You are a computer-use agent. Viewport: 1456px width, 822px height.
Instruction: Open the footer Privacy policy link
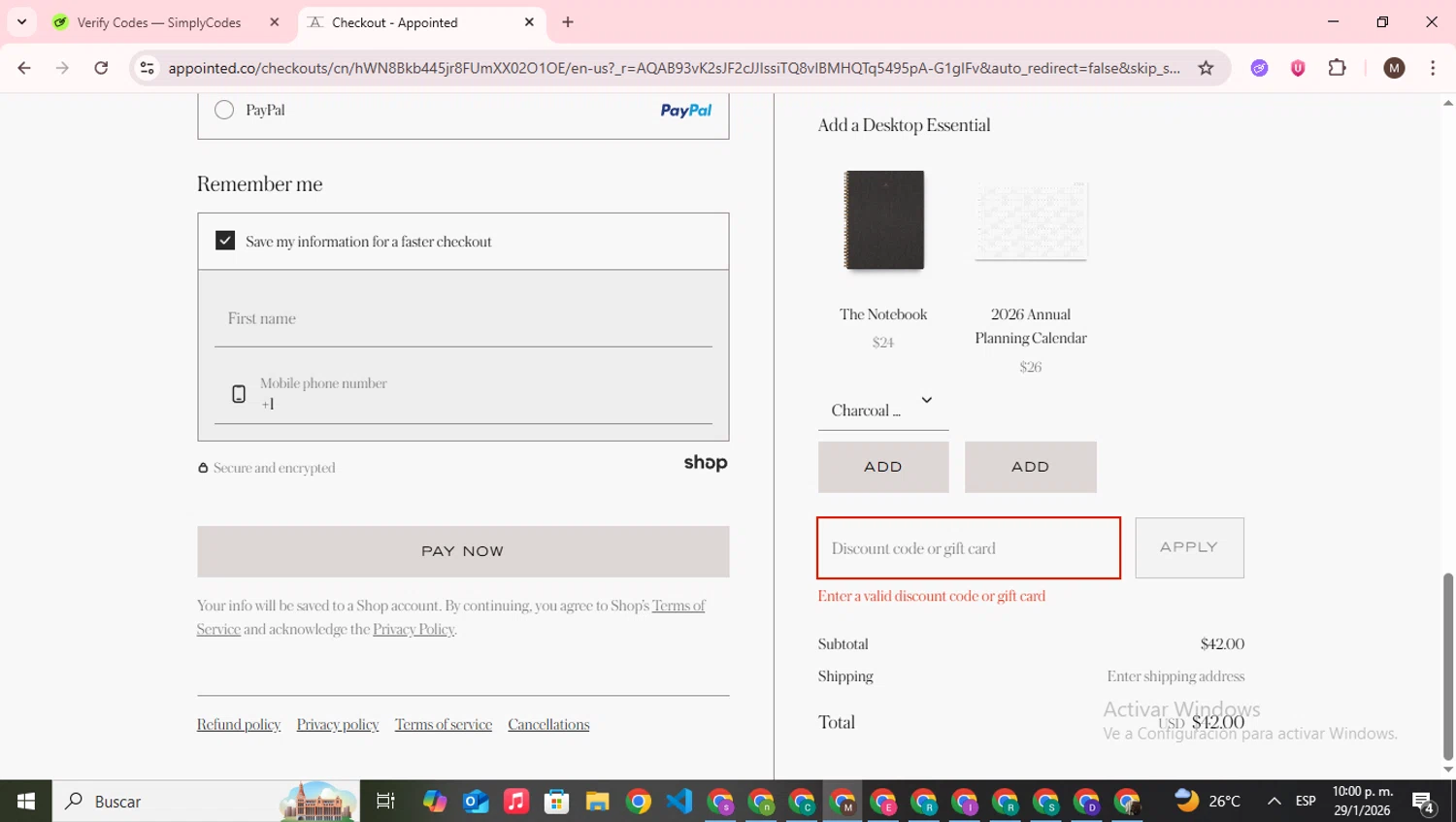pyautogui.click(x=338, y=724)
